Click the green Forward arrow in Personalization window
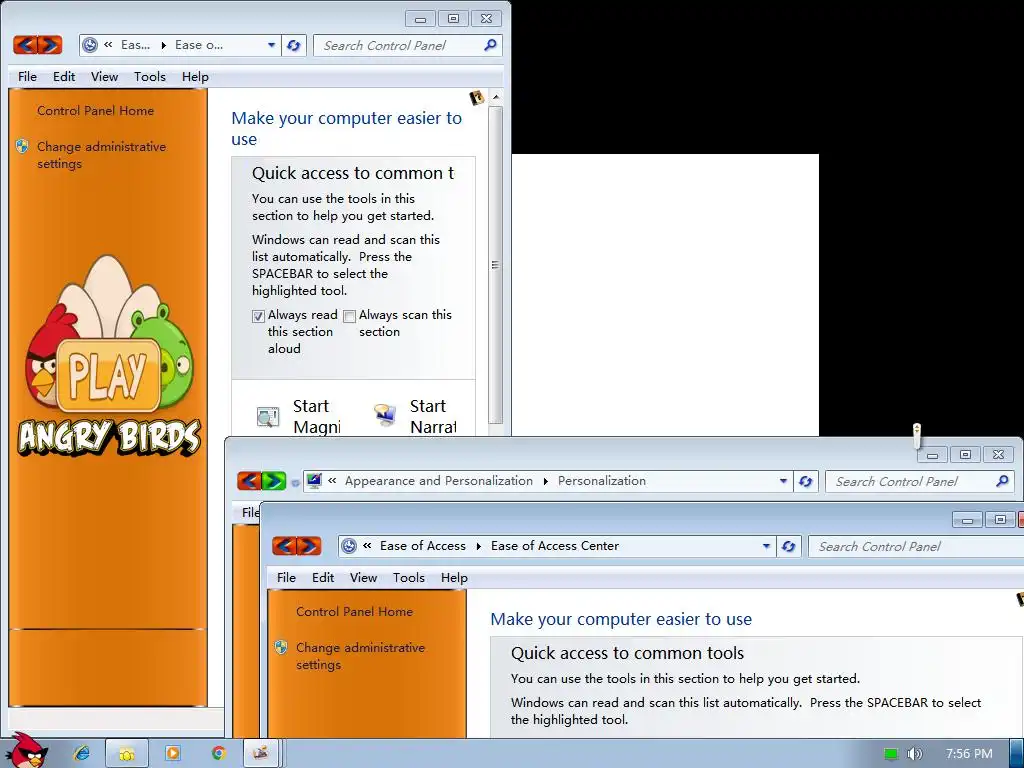Image resolution: width=1024 pixels, height=768 pixels. (274, 481)
